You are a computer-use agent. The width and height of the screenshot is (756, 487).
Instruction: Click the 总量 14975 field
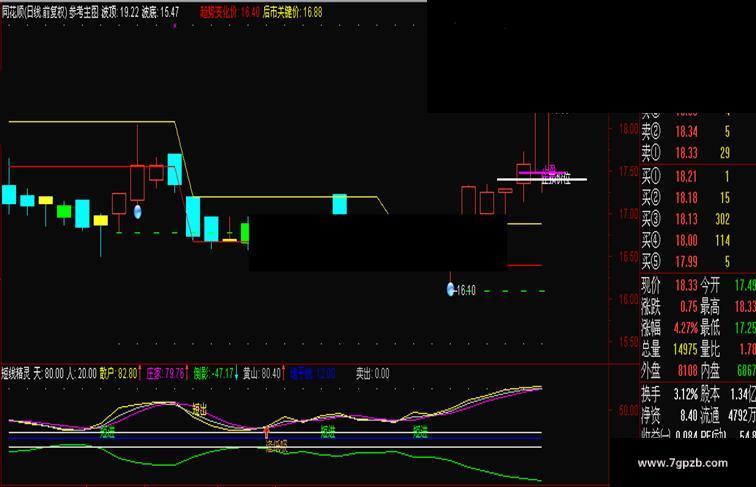tap(670, 349)
